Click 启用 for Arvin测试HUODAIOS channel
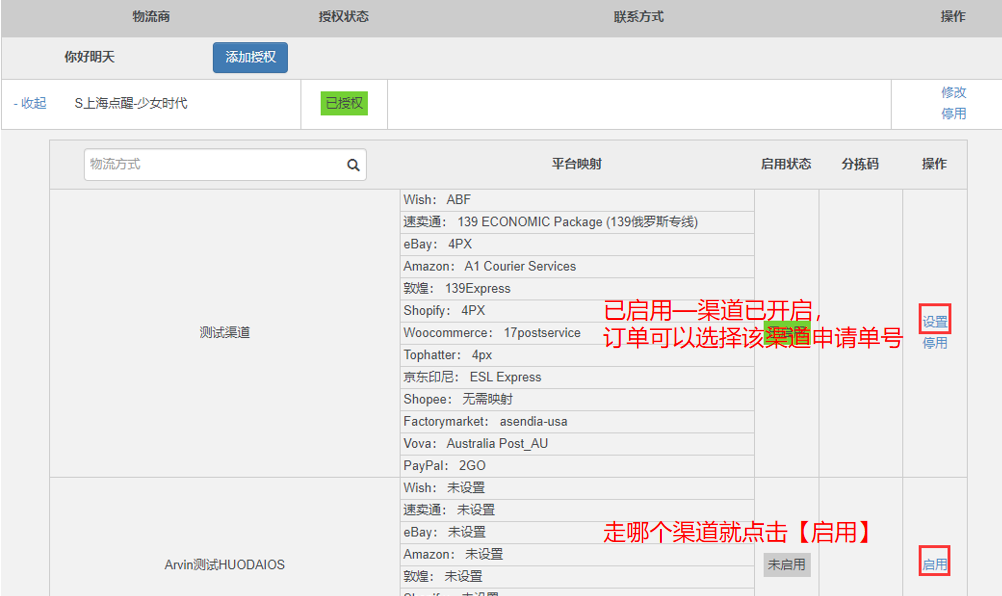 [935, 565]
